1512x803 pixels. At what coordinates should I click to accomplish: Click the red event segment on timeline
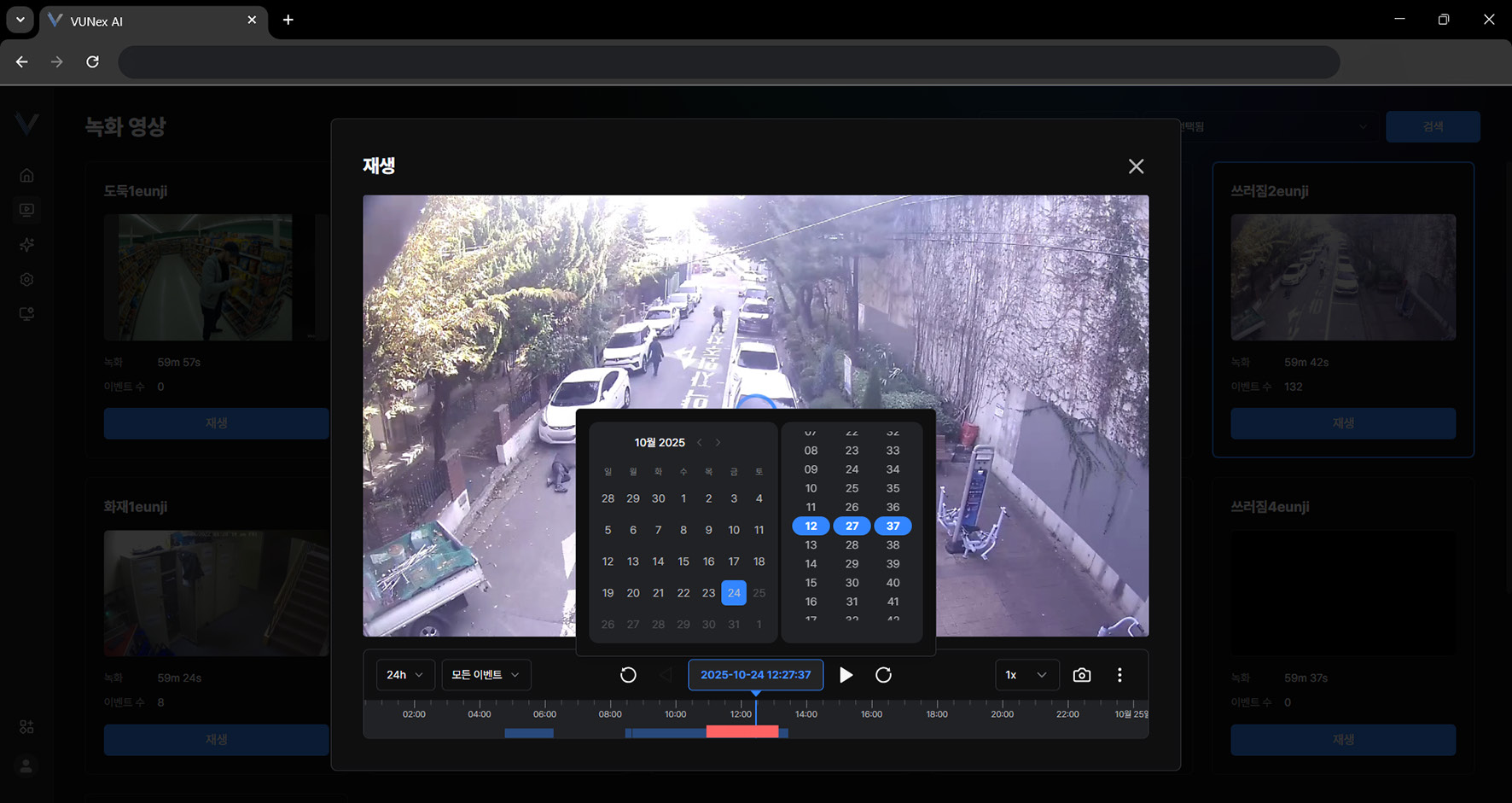(741, 732)
